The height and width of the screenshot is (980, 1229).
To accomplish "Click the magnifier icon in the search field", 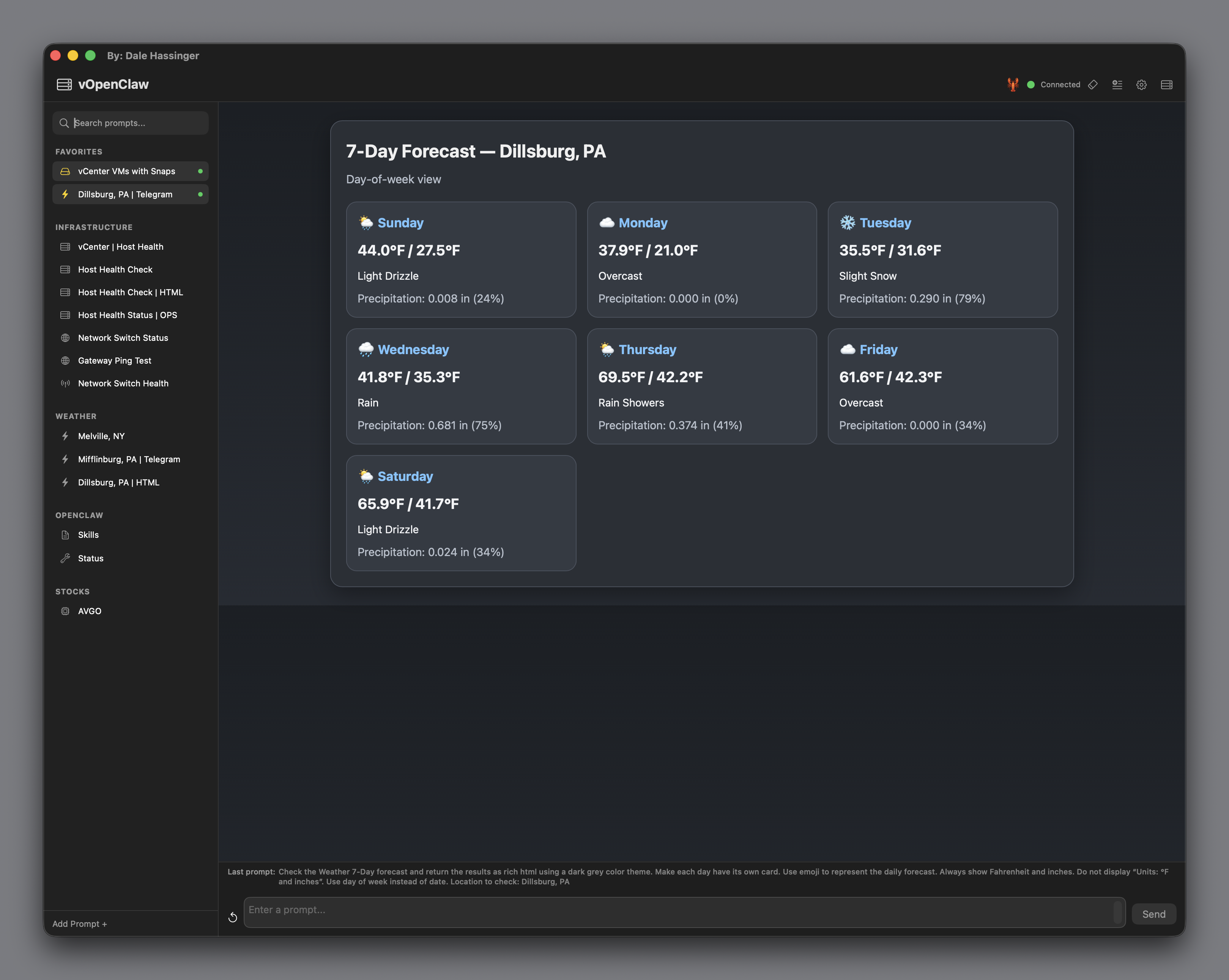I will [65, 123].
